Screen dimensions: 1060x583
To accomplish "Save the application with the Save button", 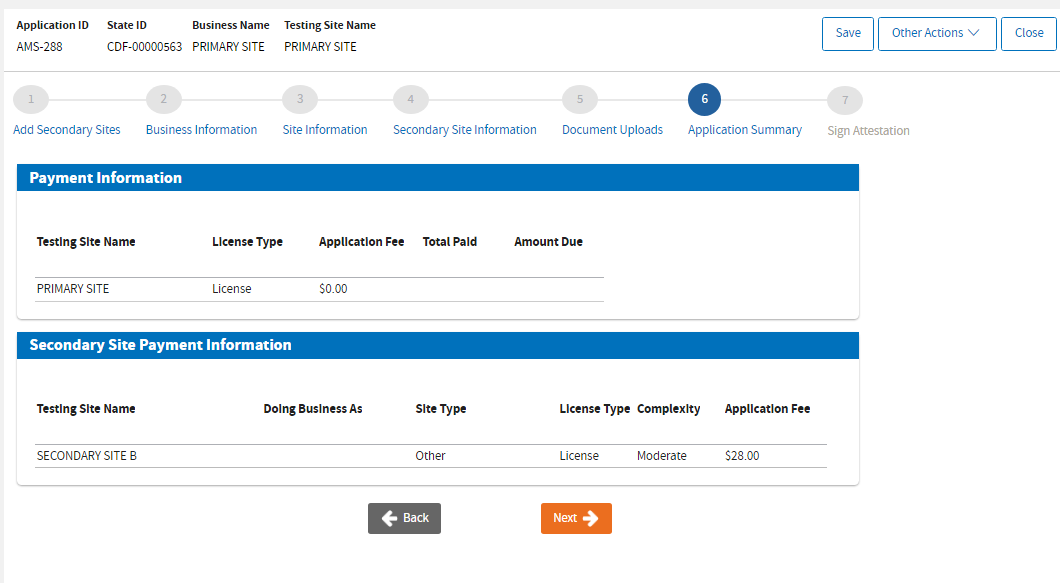I will [848, 33].
